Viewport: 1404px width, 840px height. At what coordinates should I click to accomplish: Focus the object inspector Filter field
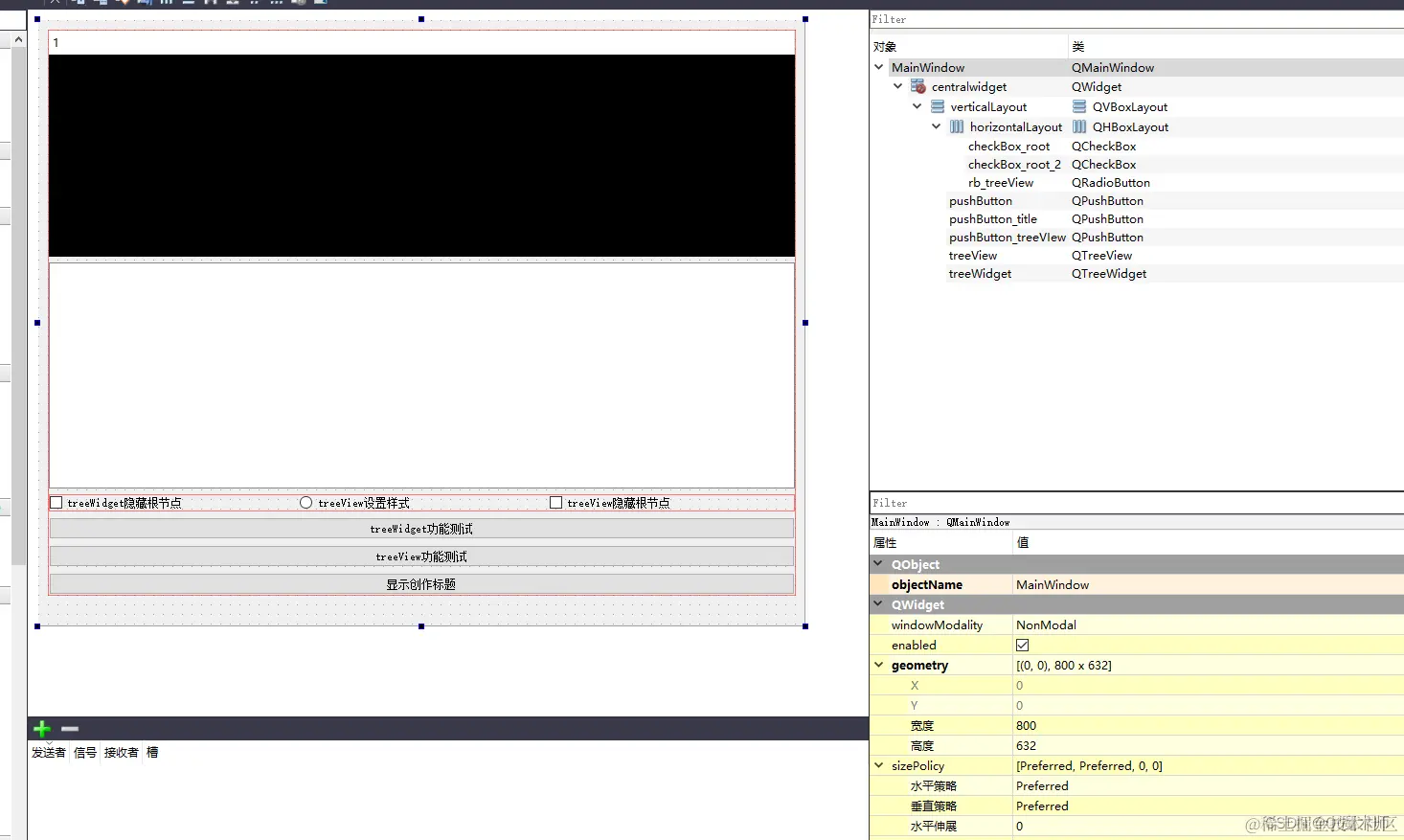1137,19
